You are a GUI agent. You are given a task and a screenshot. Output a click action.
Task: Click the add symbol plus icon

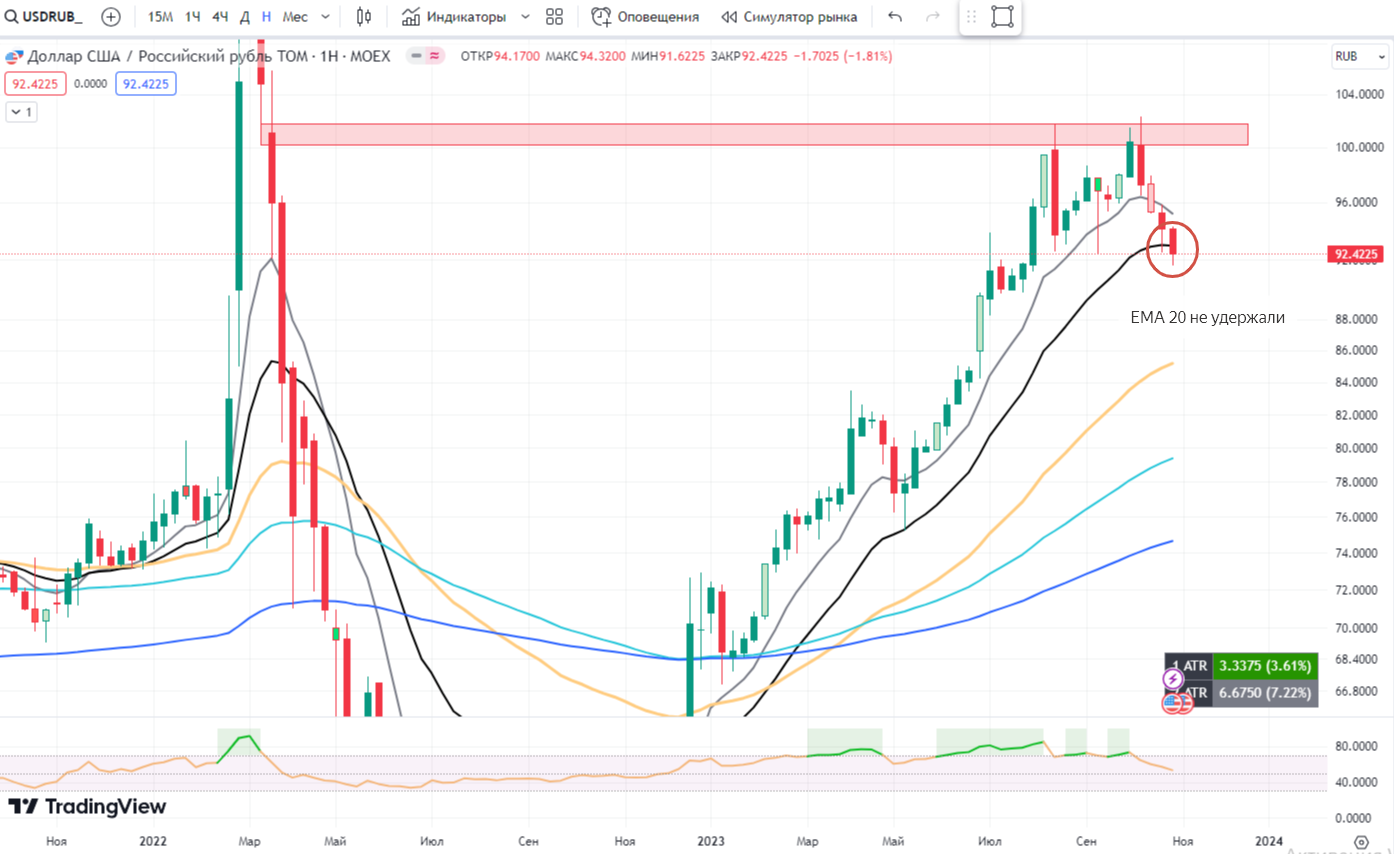click(x=110, y=17)
